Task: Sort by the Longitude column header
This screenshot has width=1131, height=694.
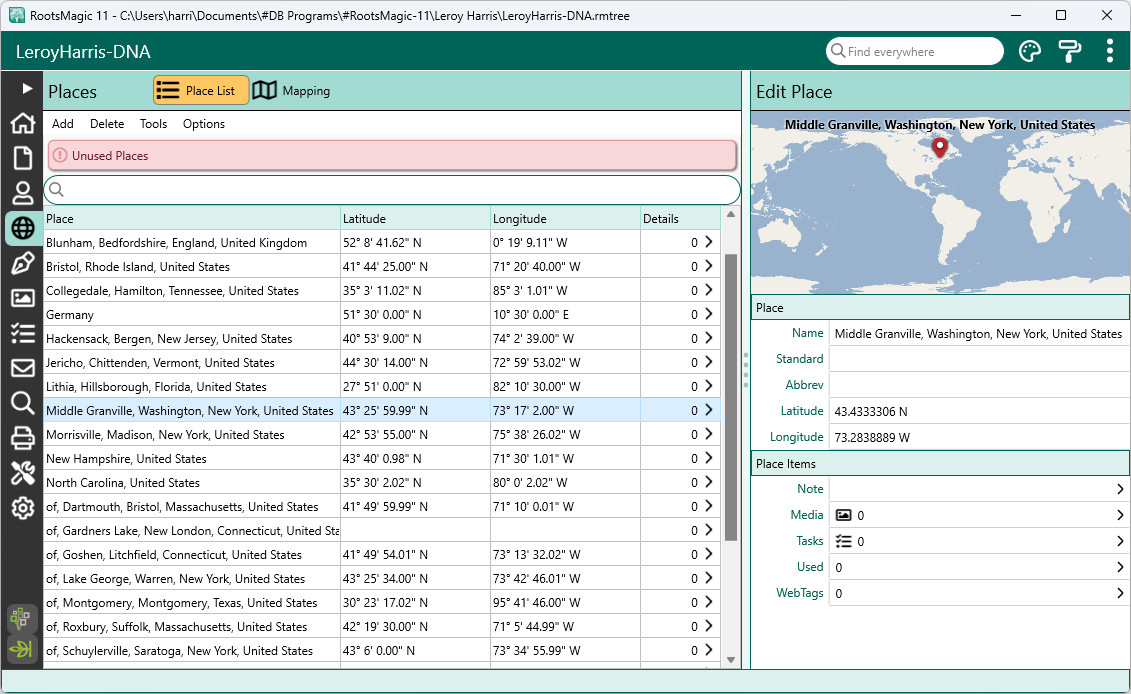Action: (x=565, y=219)
